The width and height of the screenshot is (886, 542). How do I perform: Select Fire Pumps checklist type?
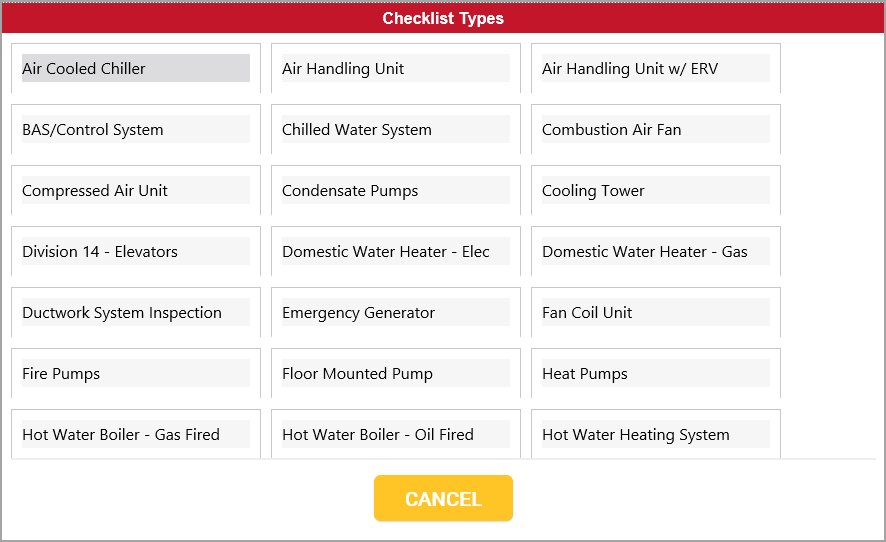click(x=136, y=374)
